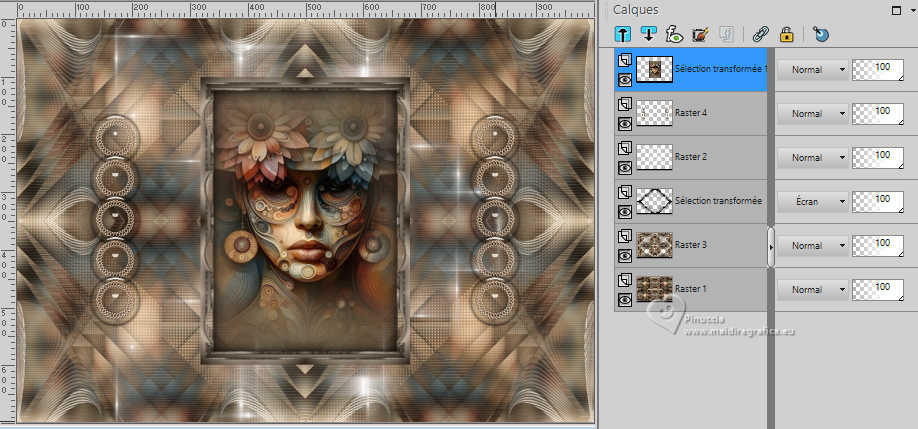Screen dimensions: 918x429
Task: Click the move layer down arrow icon
Action: coord(649,34)
